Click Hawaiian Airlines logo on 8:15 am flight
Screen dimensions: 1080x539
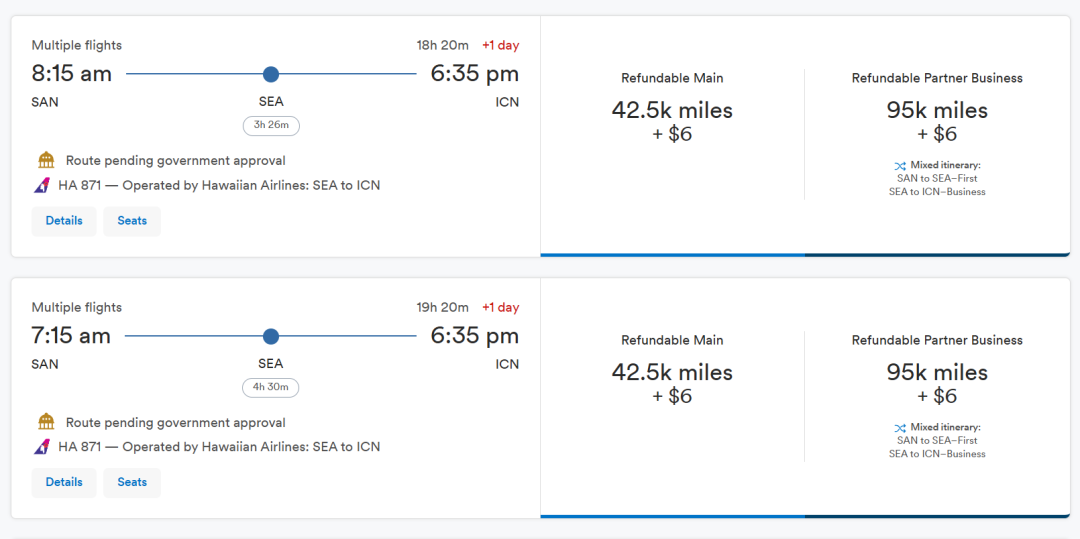(x=42, y=185)
